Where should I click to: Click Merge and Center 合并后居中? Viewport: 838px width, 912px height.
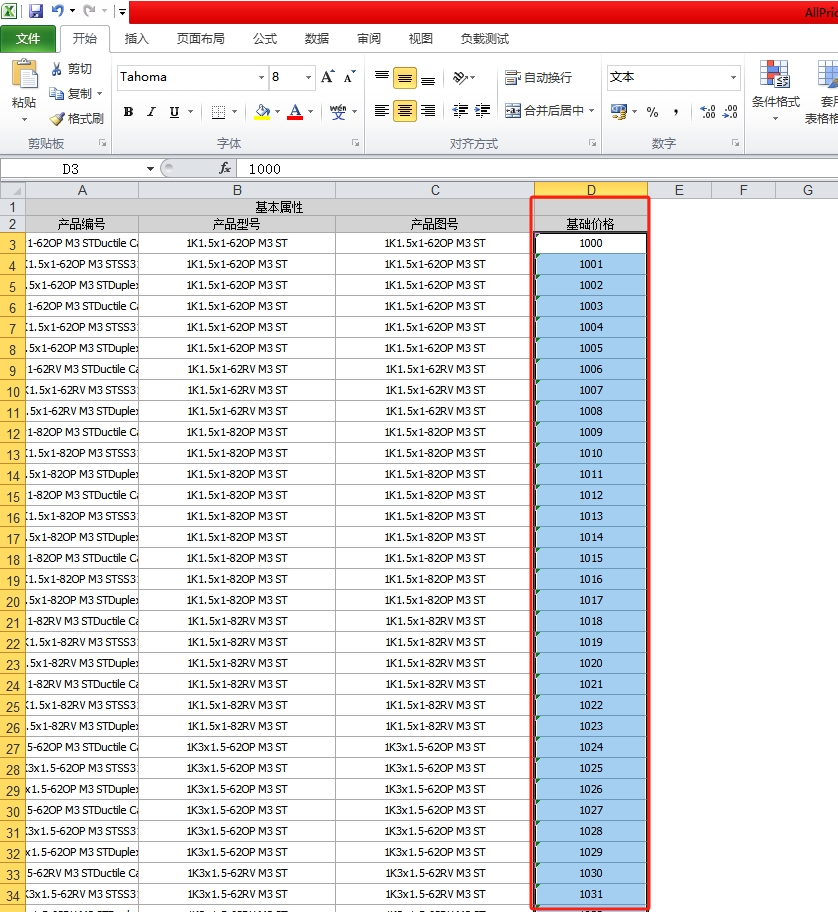pos(544,111)
